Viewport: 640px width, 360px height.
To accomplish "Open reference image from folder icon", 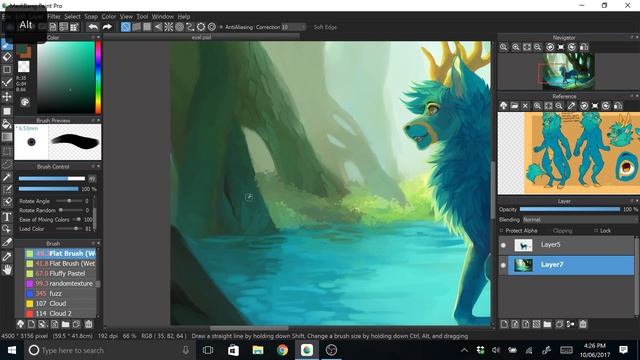I will [x=514, y=106].
